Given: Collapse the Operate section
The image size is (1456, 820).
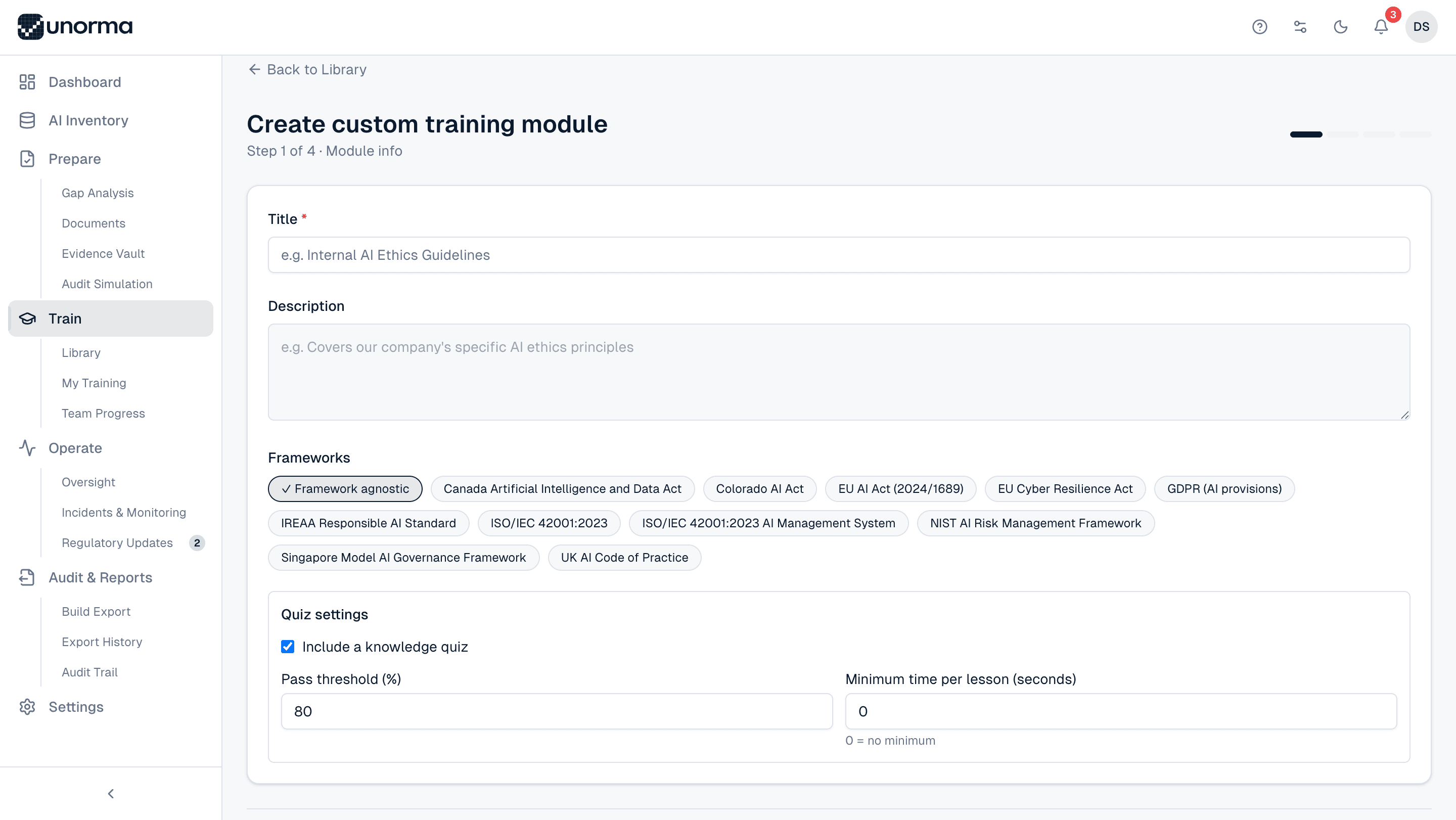Looking at the screenshot, I should click(x=111, y=448).
